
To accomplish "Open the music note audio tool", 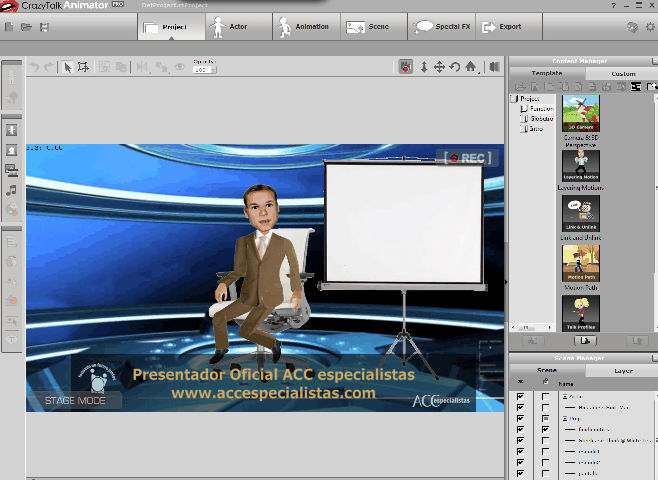I will pos(11,190).
